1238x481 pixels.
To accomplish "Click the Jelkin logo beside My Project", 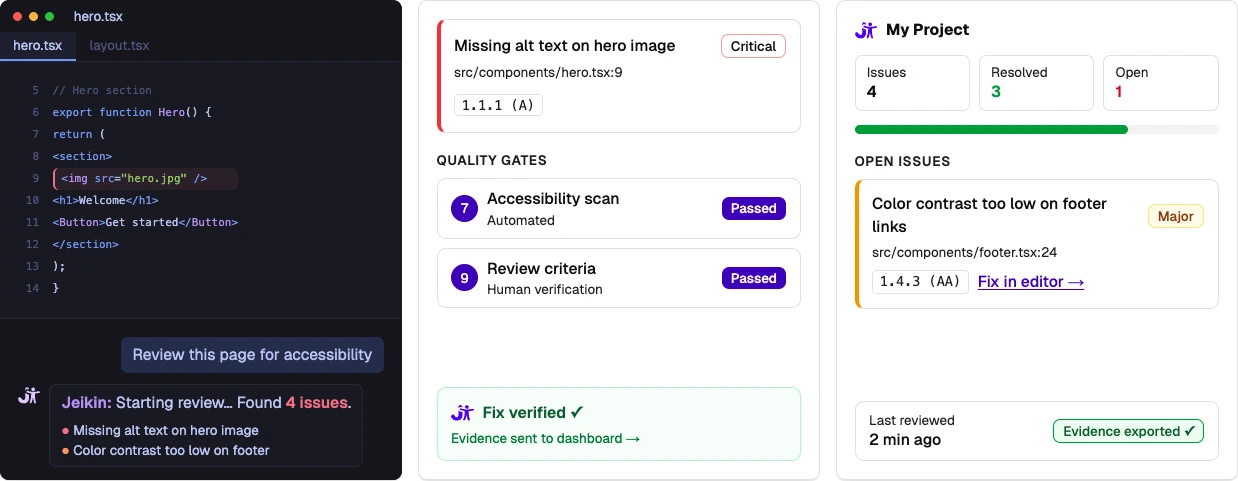I will 866,30.
